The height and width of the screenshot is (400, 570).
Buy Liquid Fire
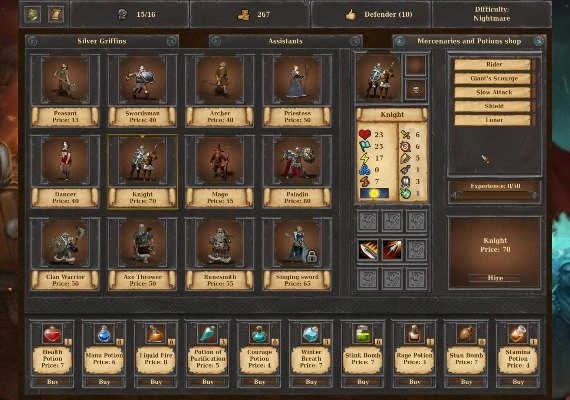pos(156,382)
